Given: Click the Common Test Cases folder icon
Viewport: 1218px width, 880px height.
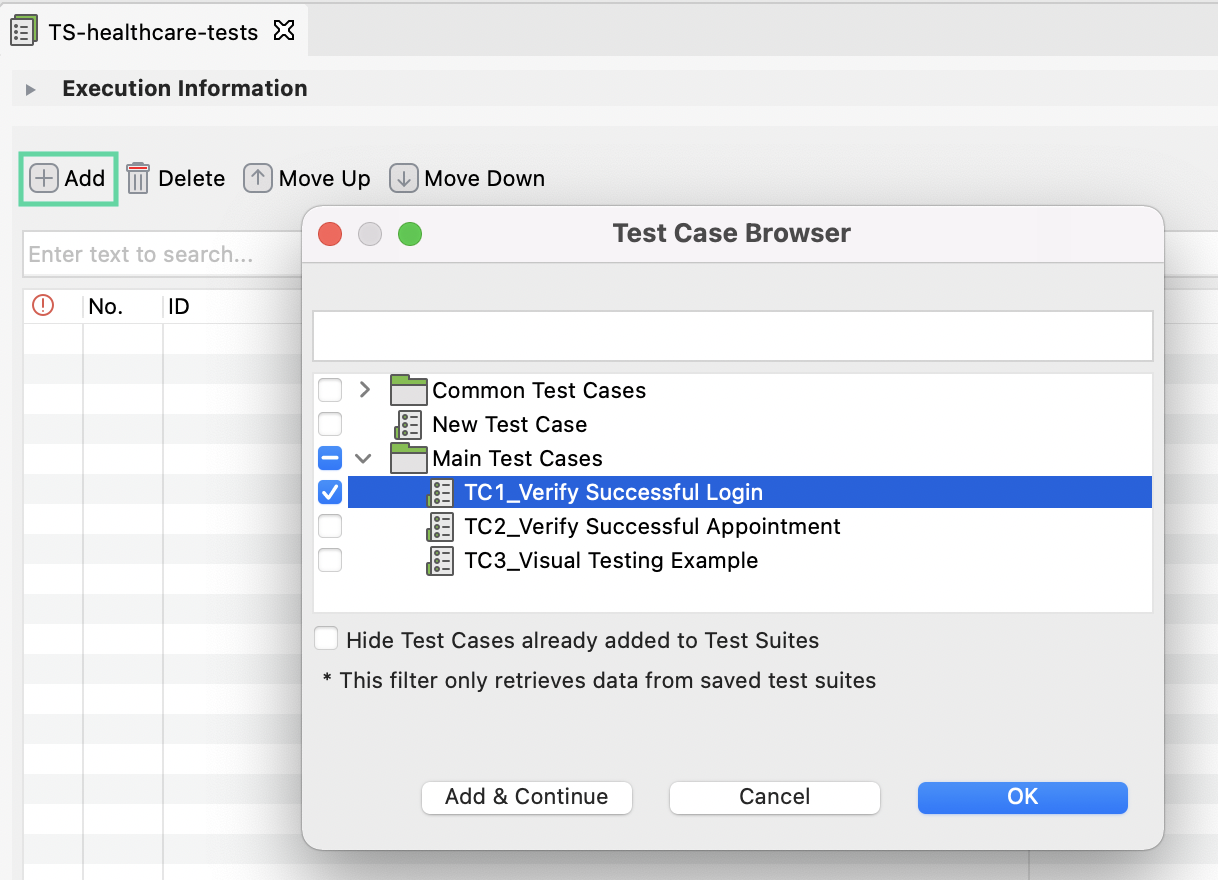Looking at the screenshot, I should pos(408,390).
